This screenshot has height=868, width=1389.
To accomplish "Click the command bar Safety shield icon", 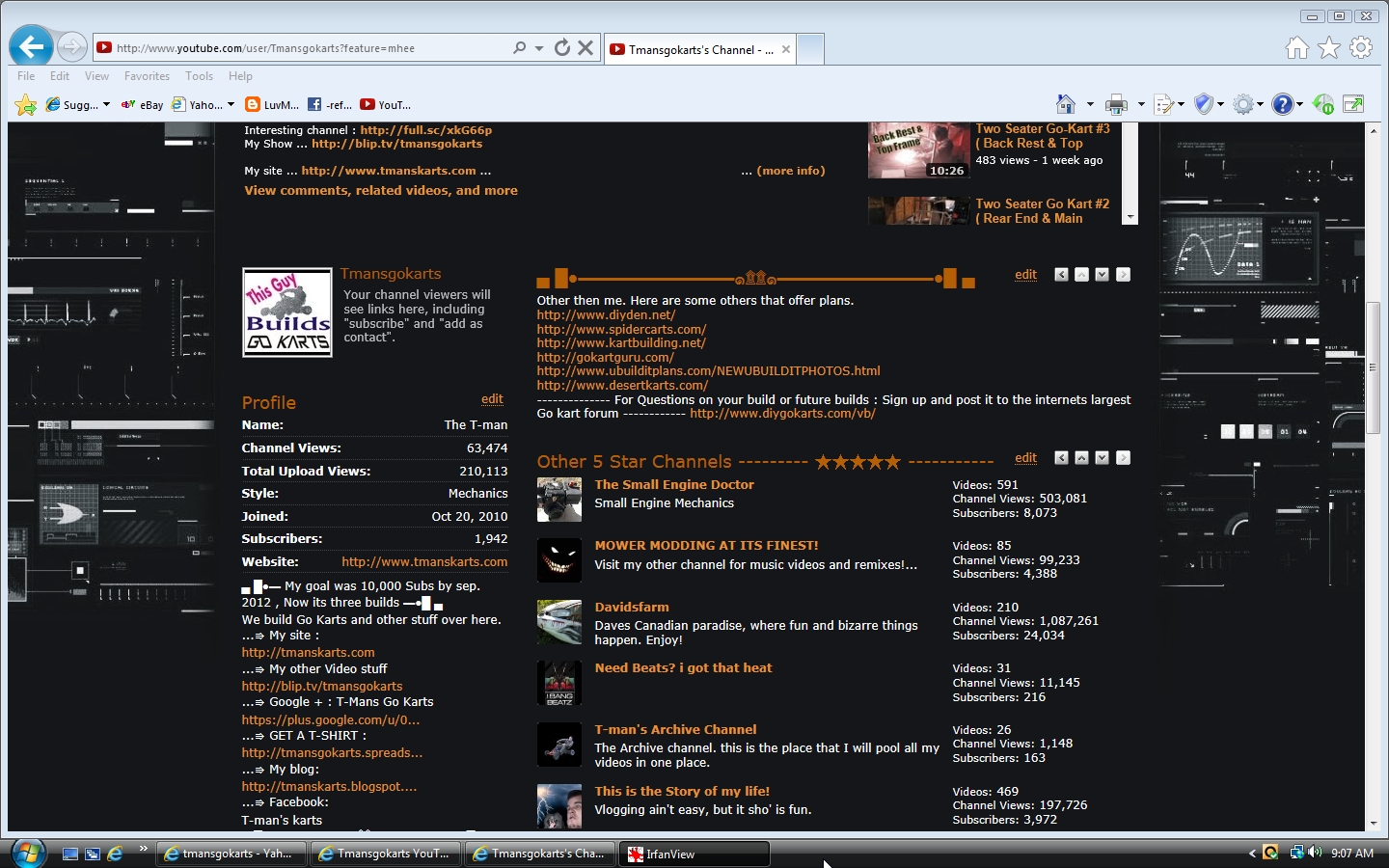I will pos(1203,104).
